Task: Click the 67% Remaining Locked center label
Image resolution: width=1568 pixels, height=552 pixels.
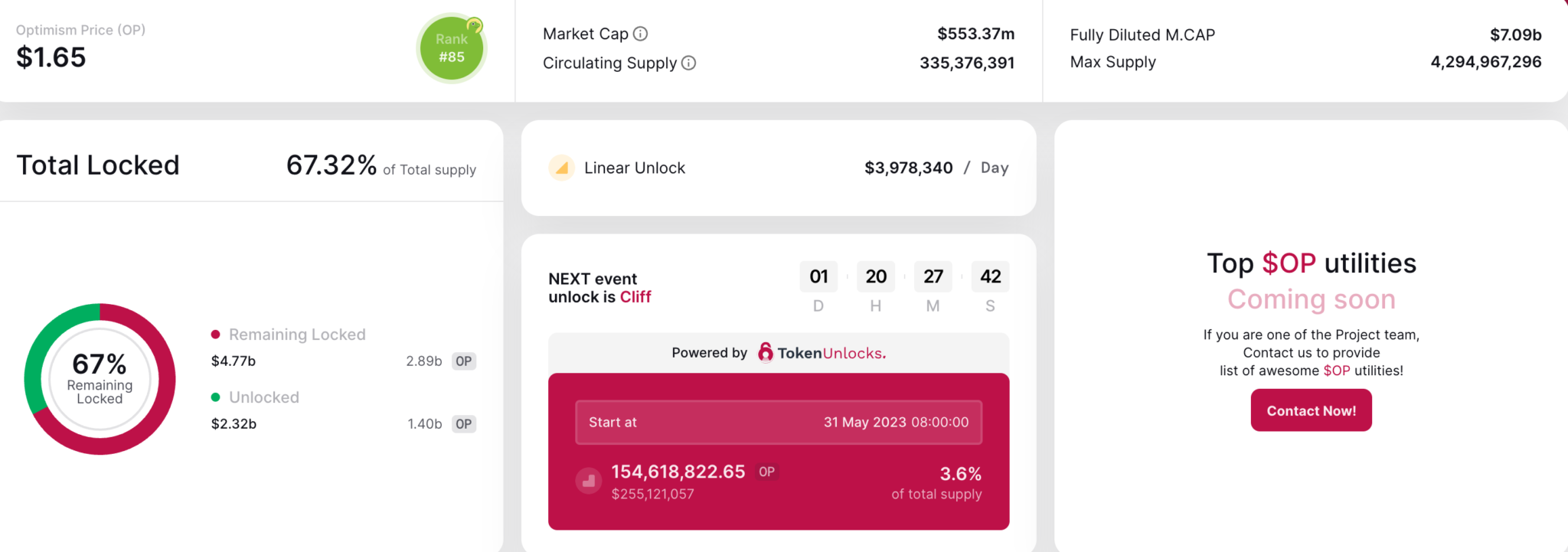Action: pyautogui.click(x=100, y=377)
